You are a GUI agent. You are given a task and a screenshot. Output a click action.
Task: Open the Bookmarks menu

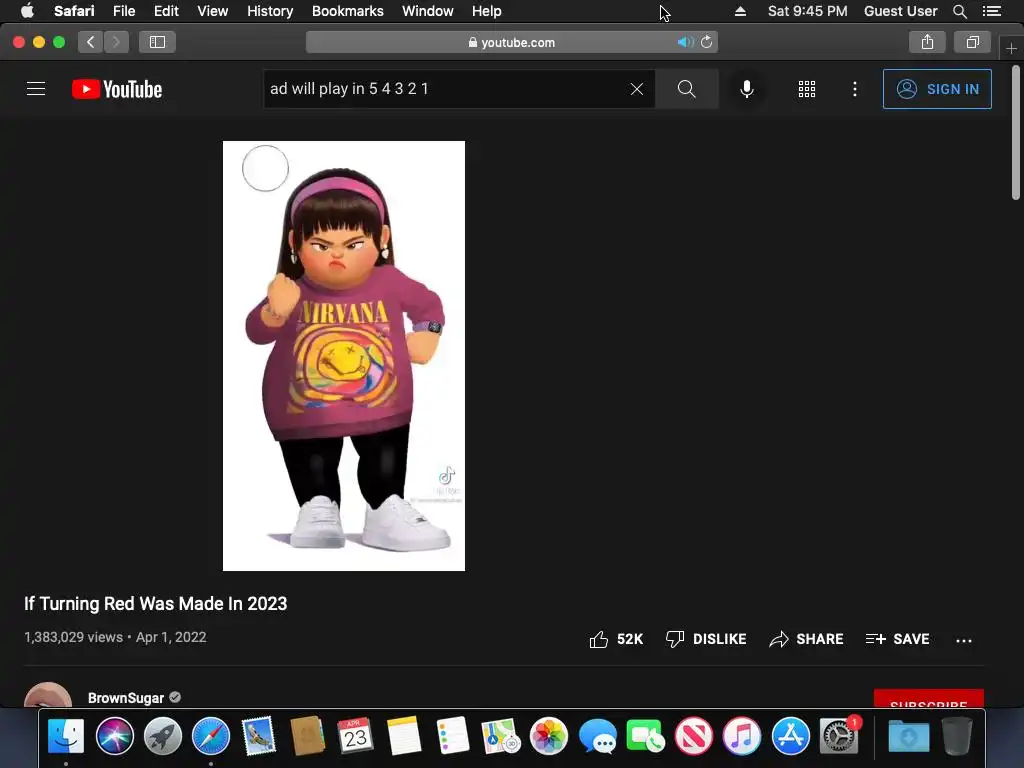[x=347, y=11]
